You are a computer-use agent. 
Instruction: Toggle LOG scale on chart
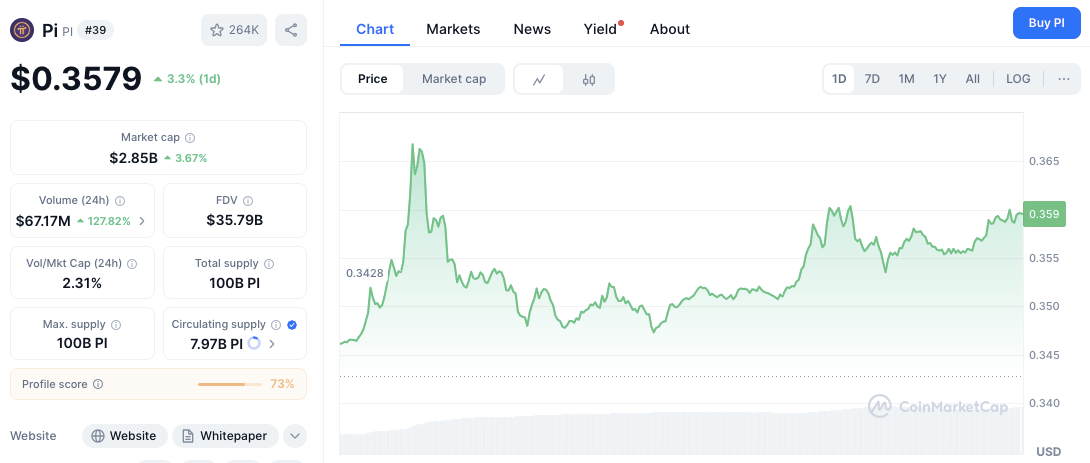(x=1018, y=79)
